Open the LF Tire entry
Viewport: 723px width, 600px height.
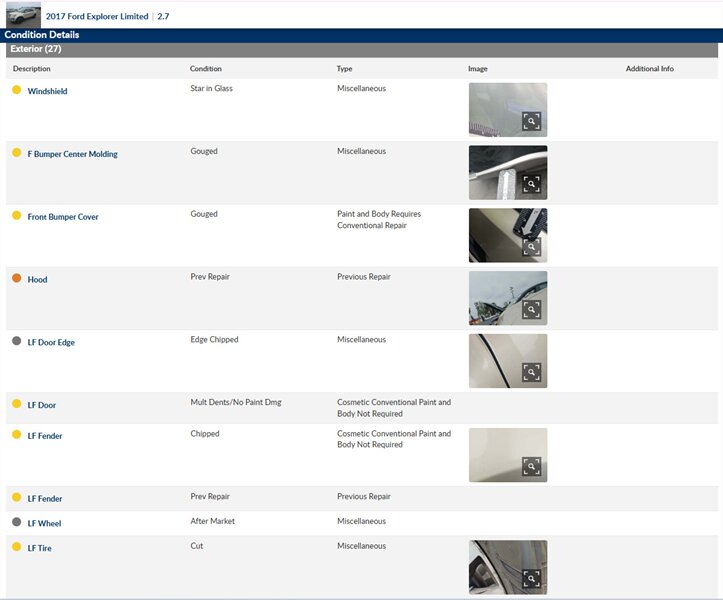(39, 548)
